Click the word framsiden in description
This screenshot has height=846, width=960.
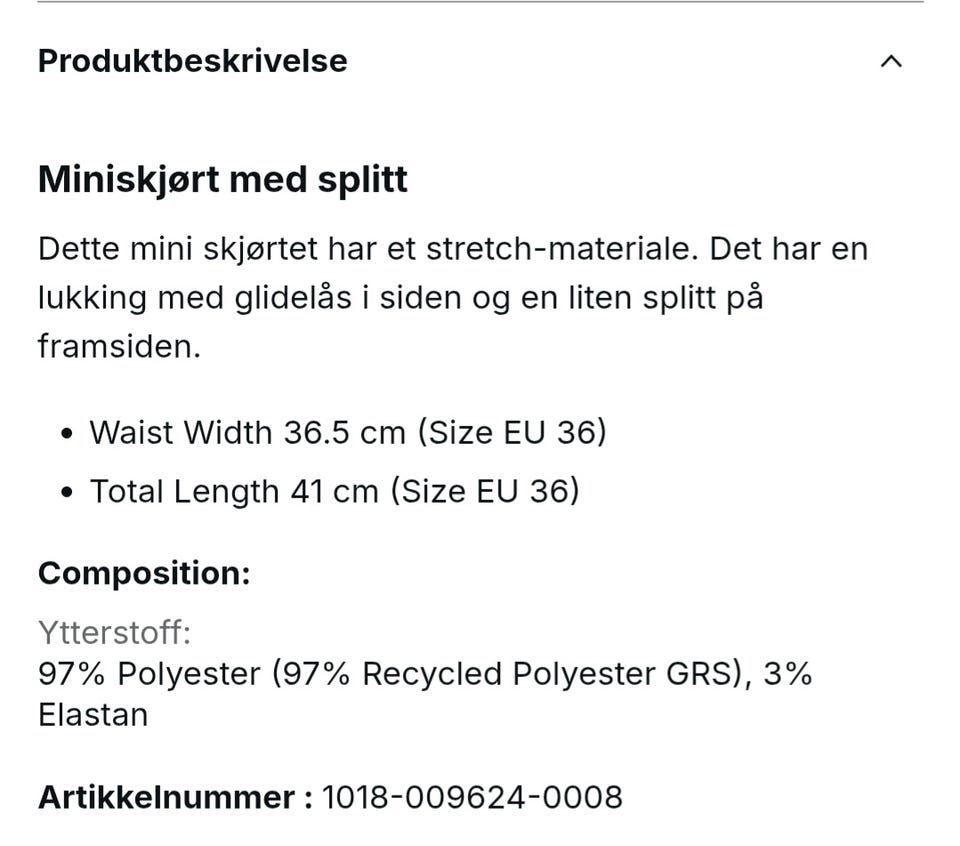119,346
